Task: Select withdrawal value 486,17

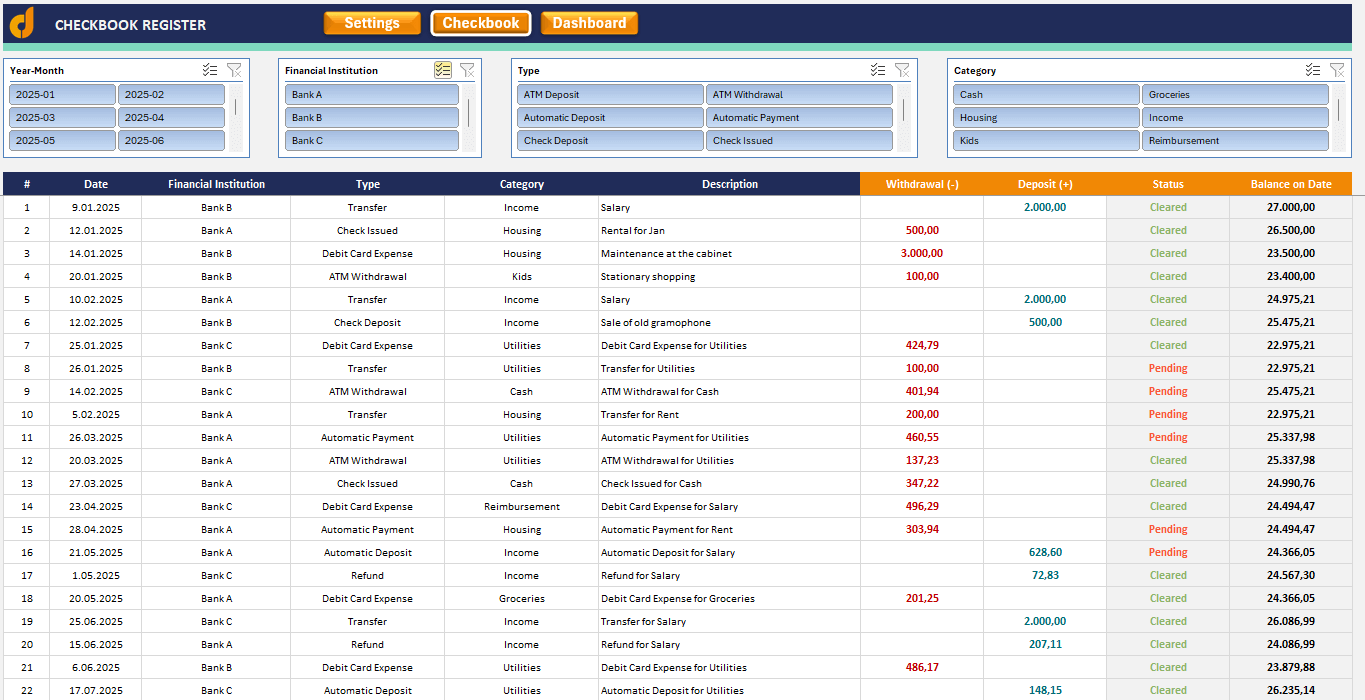Action: pos(922,668)
